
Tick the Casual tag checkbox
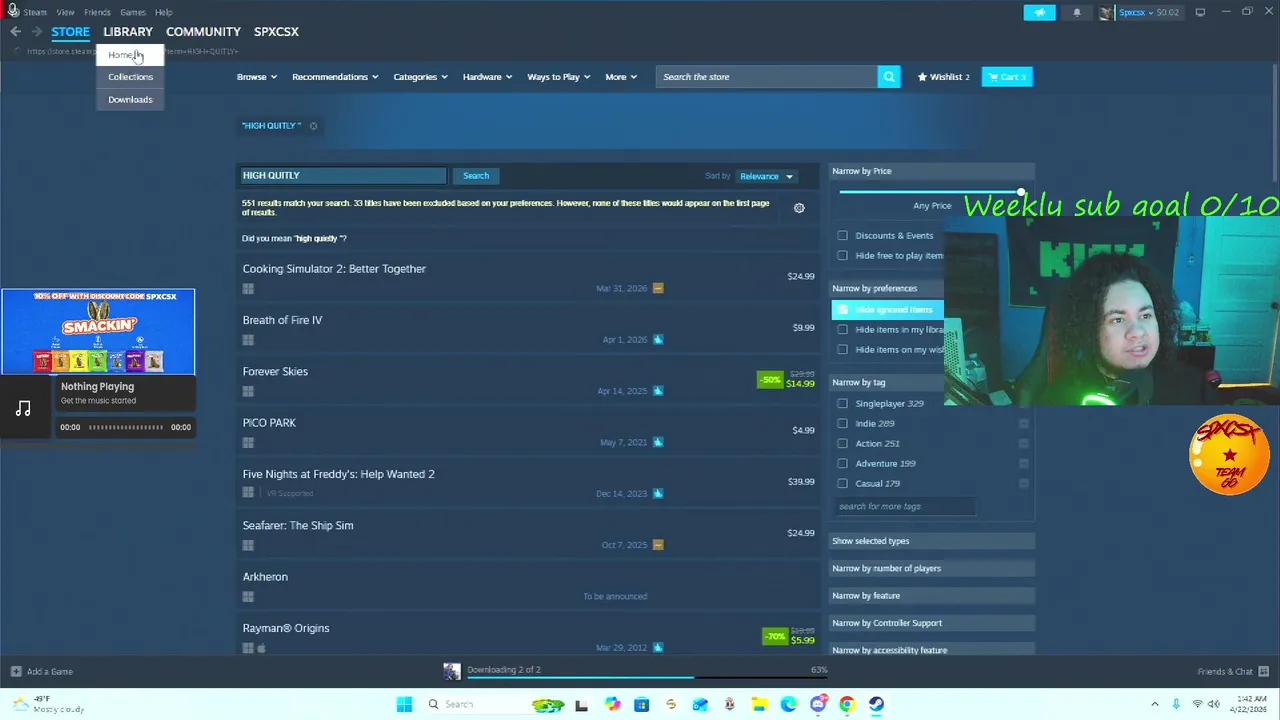click(x=842, y=484)
